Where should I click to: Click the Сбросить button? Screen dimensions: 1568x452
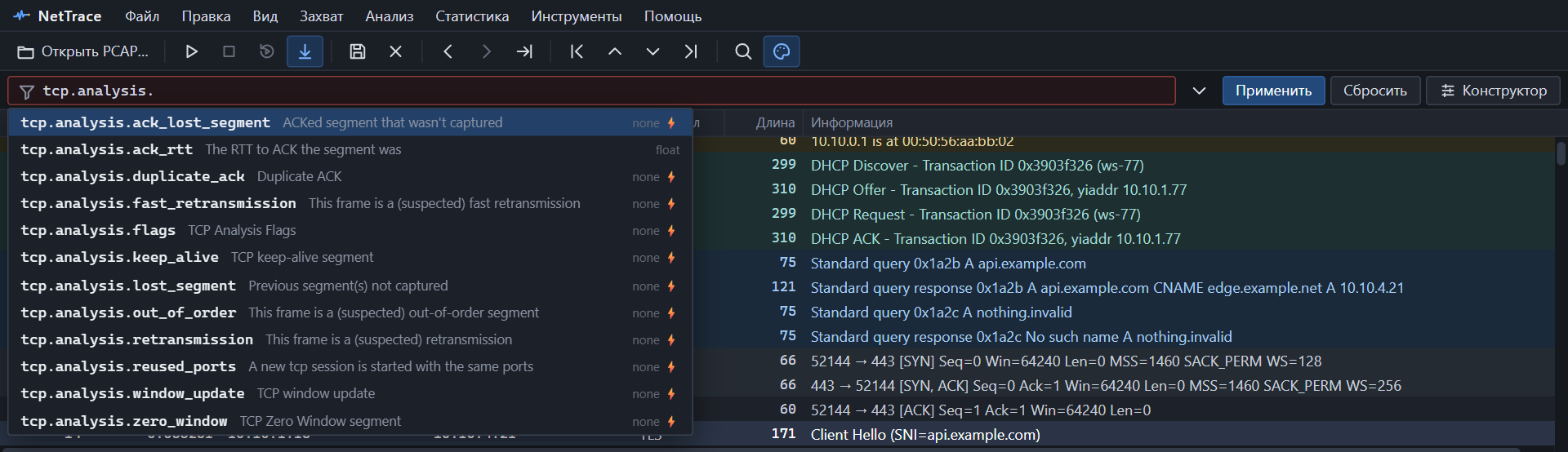[x=1375, y=91]
